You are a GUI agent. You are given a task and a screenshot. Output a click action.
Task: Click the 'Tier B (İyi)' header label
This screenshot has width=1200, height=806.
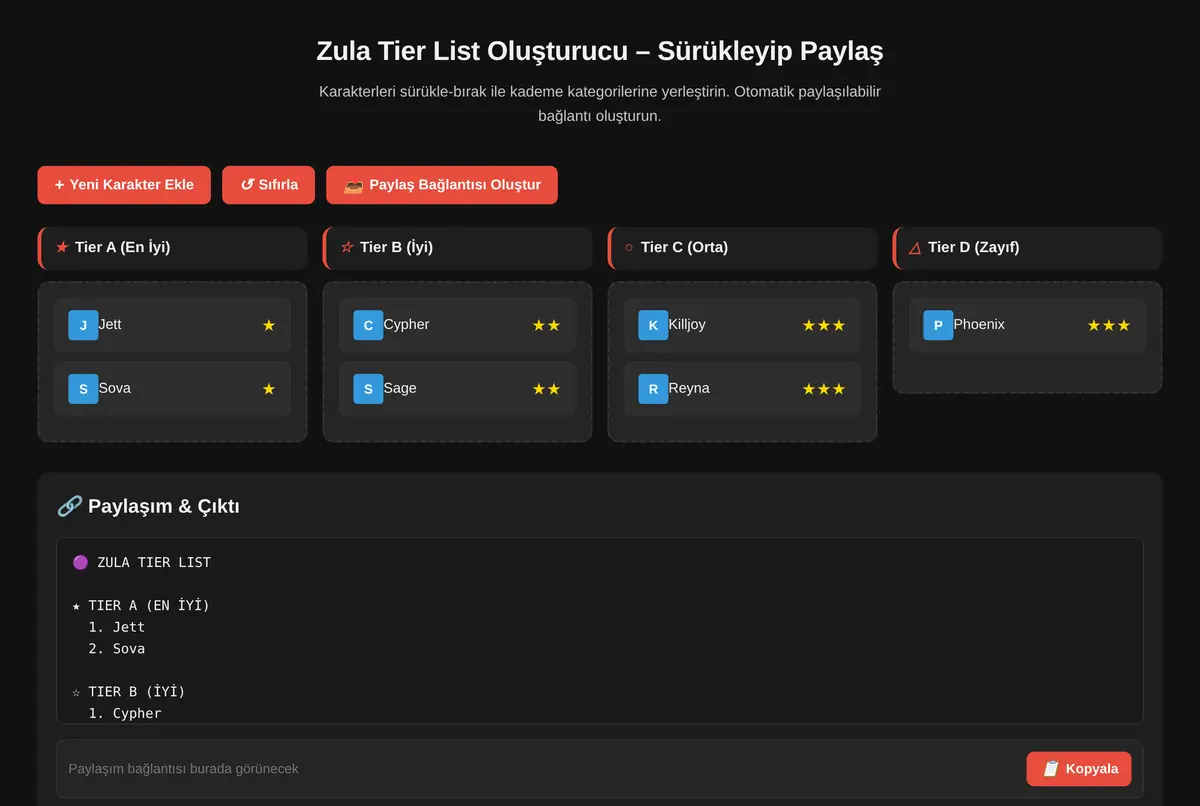[x=396, y=247]
